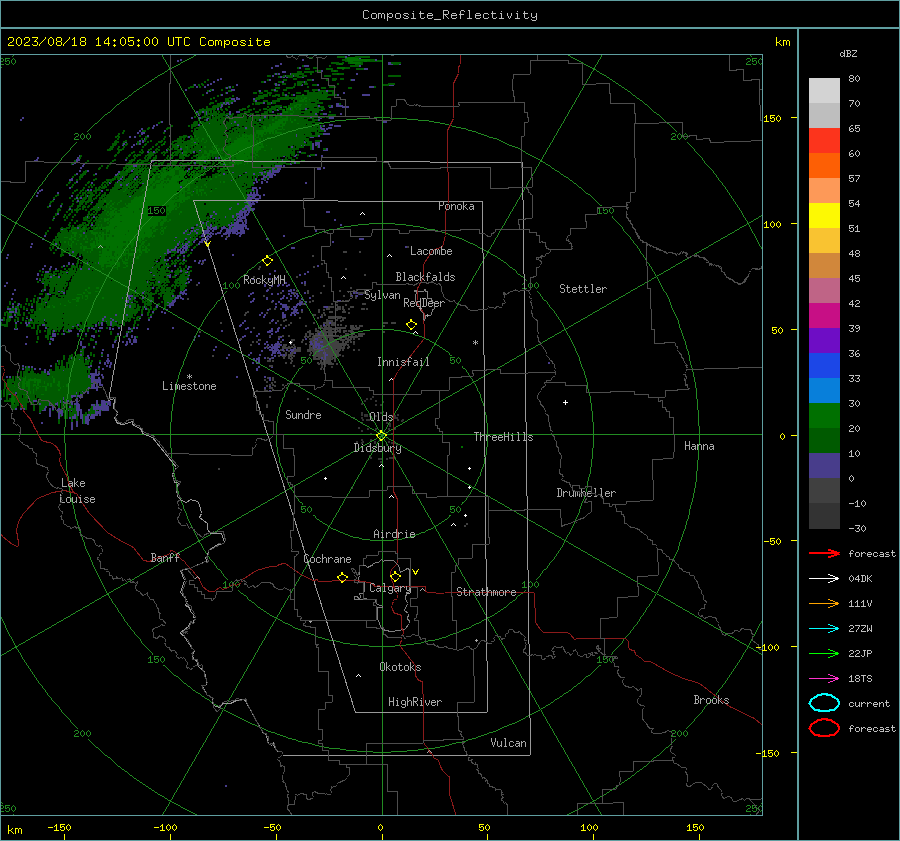The width and height of the screenshot is (900, 841).
Task: Click the Banff label
Action: coord(165,557)
